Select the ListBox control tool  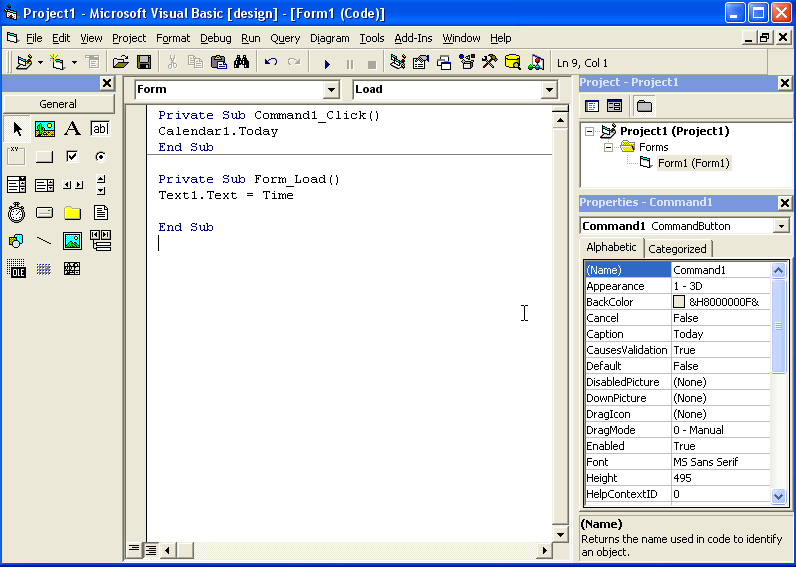[45, 185]
